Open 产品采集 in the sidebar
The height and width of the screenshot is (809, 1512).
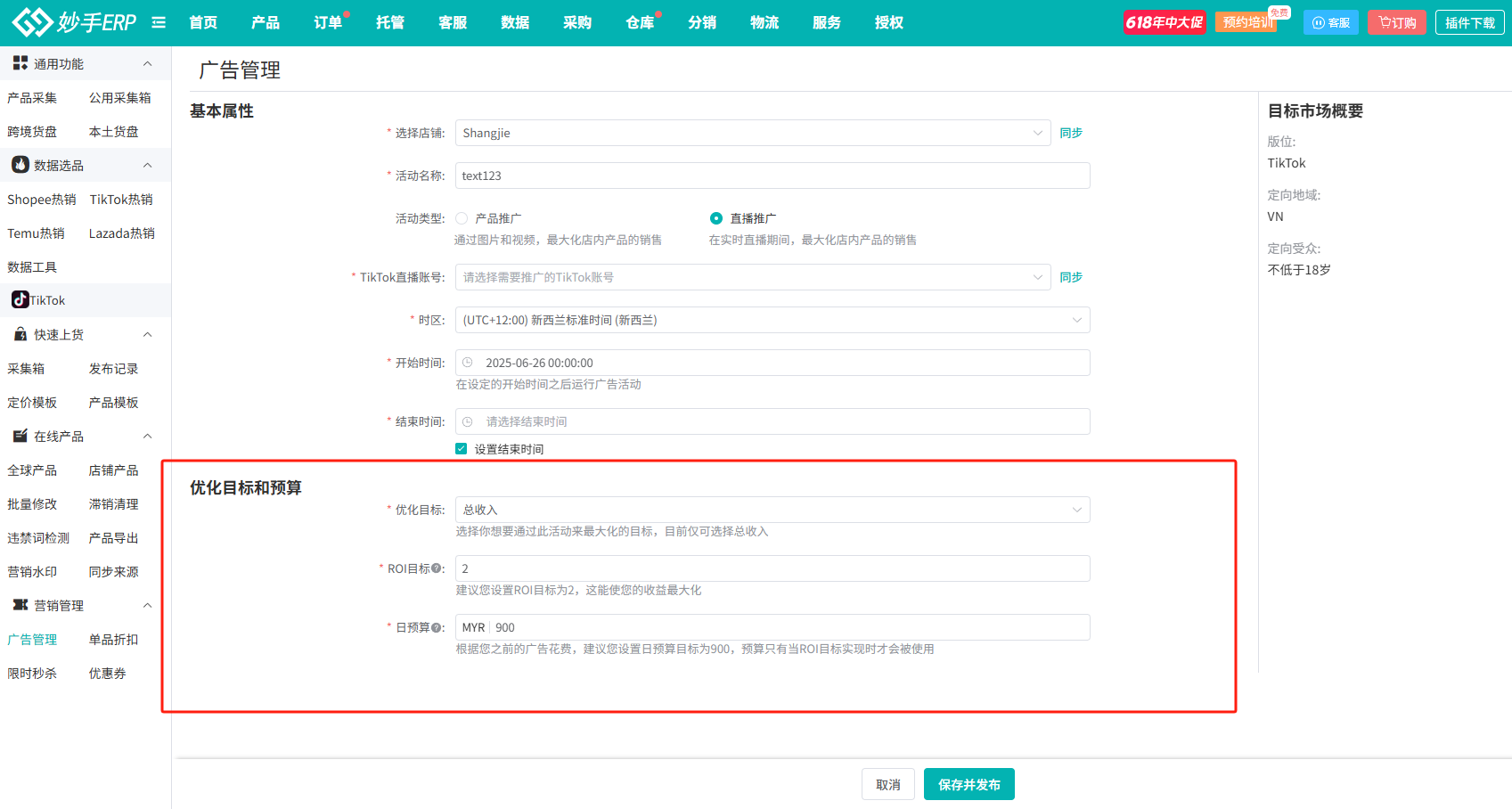click(32, 98)
